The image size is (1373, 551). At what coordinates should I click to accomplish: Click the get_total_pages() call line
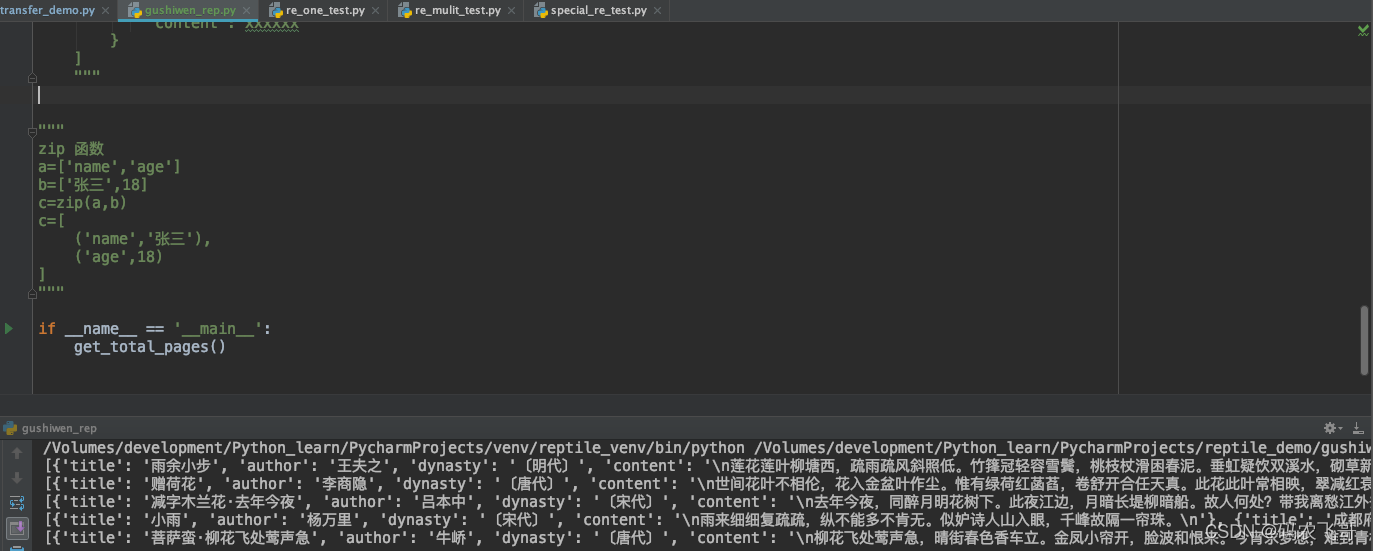point(149,346)
